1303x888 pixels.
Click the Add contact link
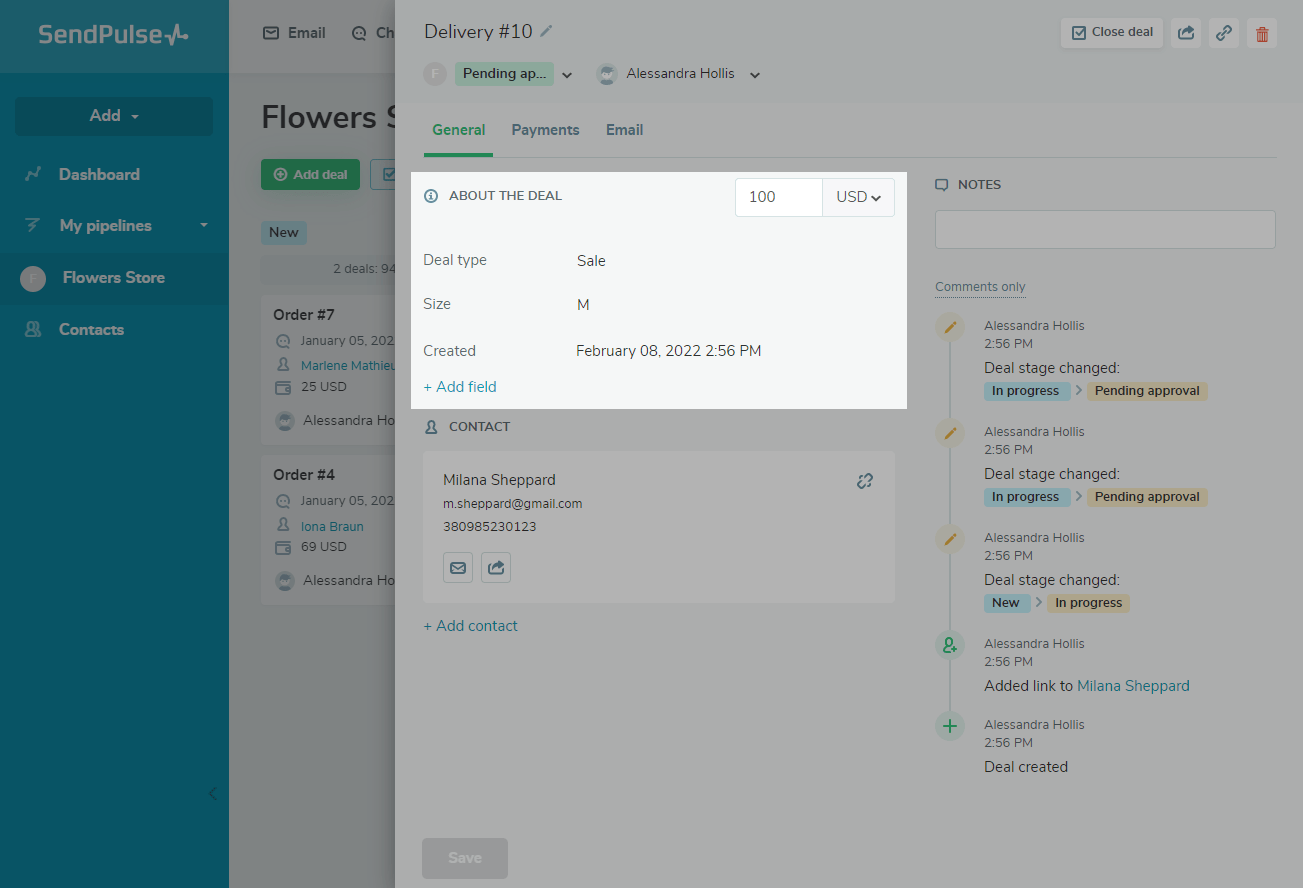470,626
